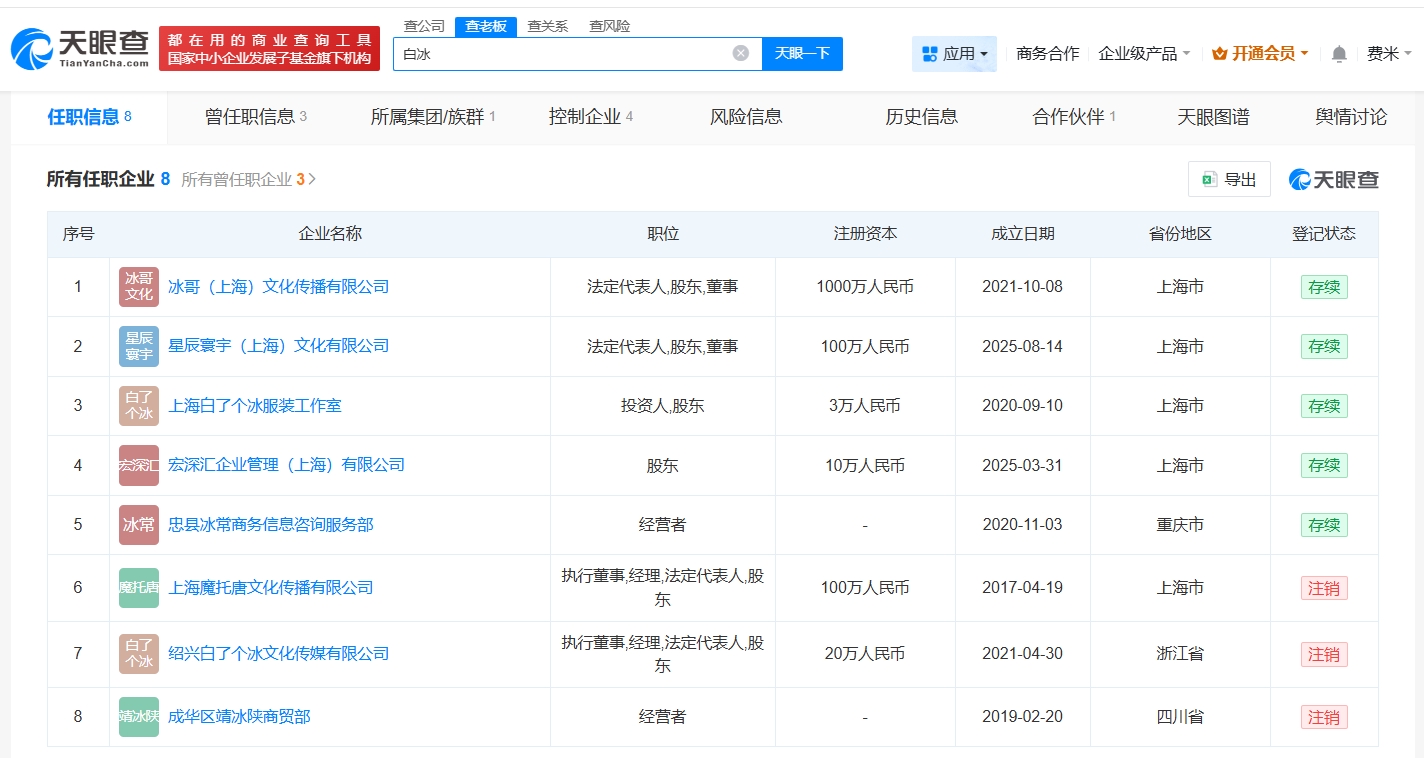Open the 舆情讨论 tab
Viewport: 1424px width, 758px height.
(x=1351, y=117)
